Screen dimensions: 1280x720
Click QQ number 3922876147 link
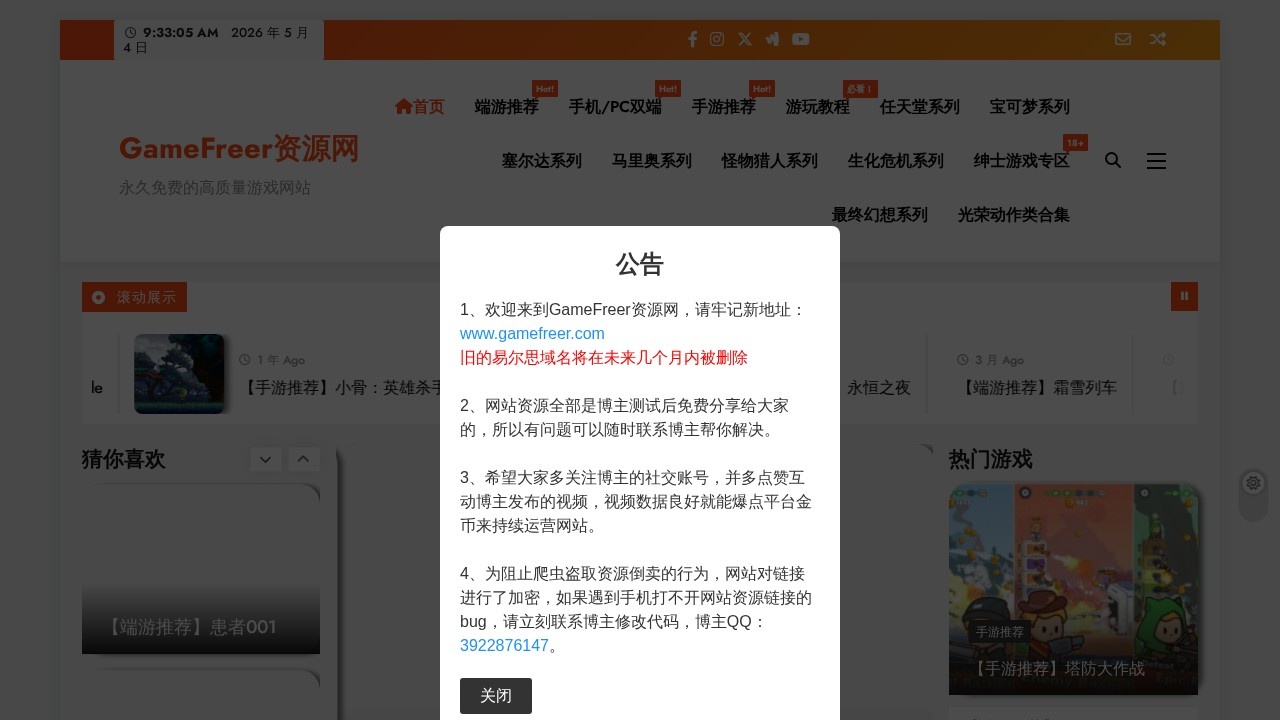pyautogui.click(x=504, y=646)
